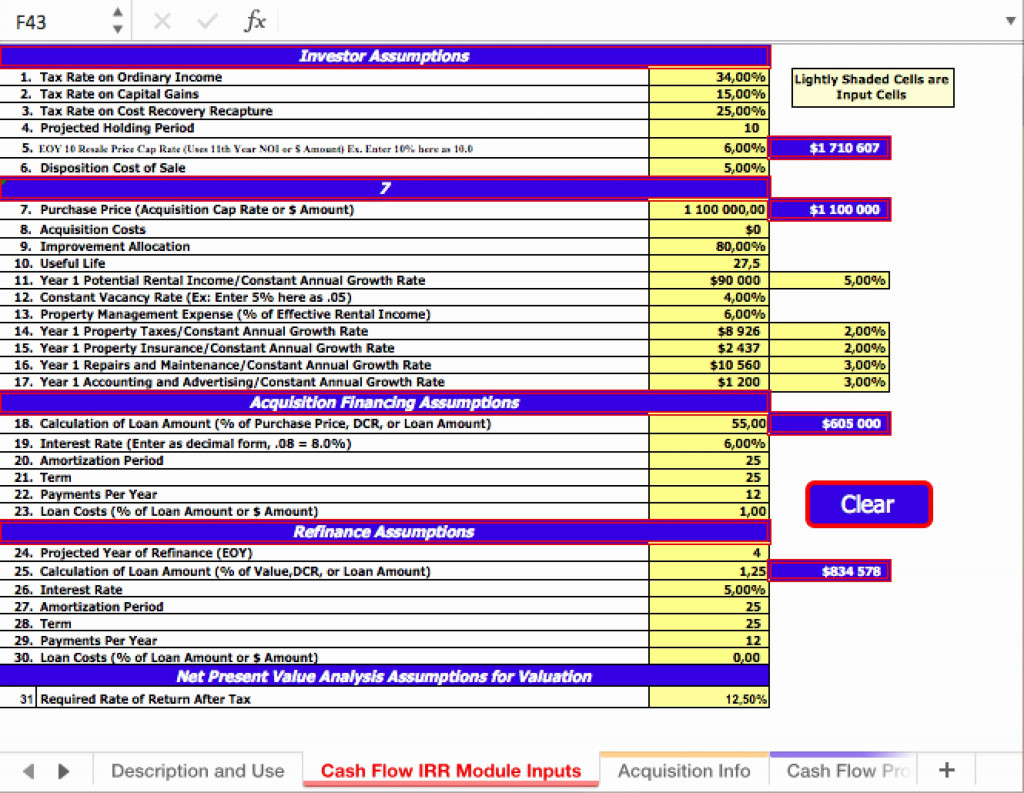This screenshot has height=793, width=1024.
Task: Click the Lightly Shaded Cells note box
Action: tap(872, 88)
